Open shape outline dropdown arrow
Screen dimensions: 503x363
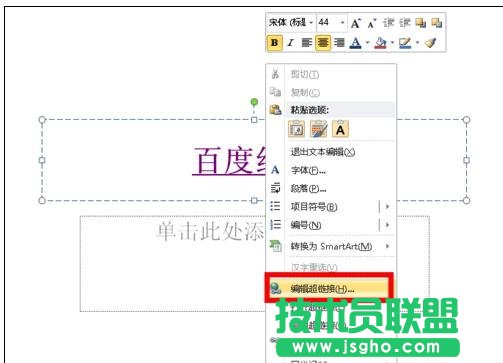[417, 43]
